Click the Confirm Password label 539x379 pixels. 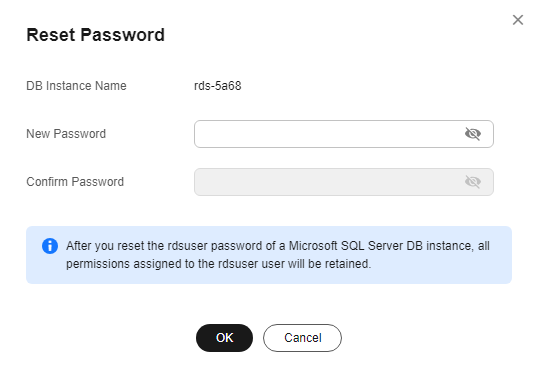click(75, 182)
